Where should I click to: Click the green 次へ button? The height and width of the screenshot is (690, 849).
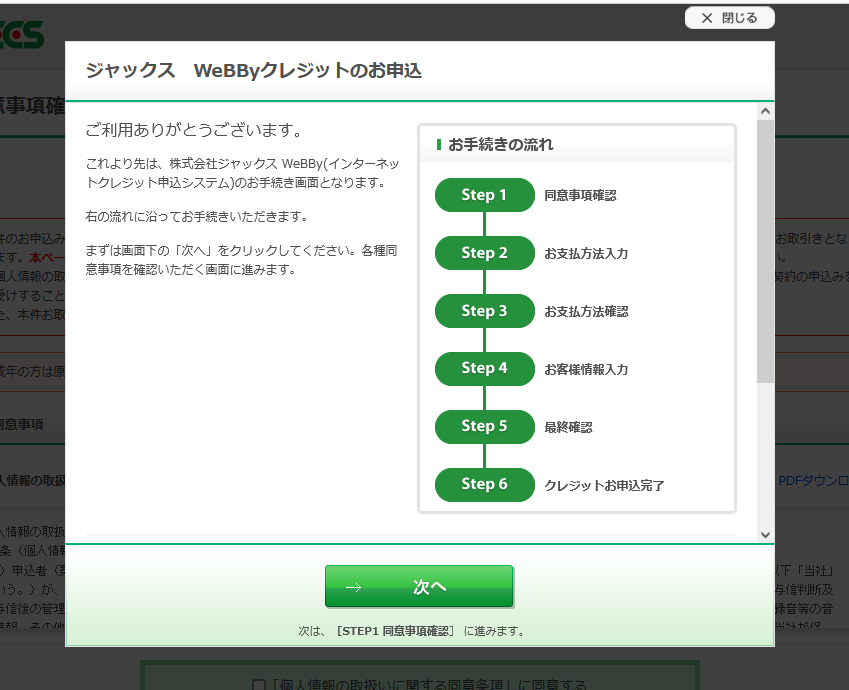(418, 587)
